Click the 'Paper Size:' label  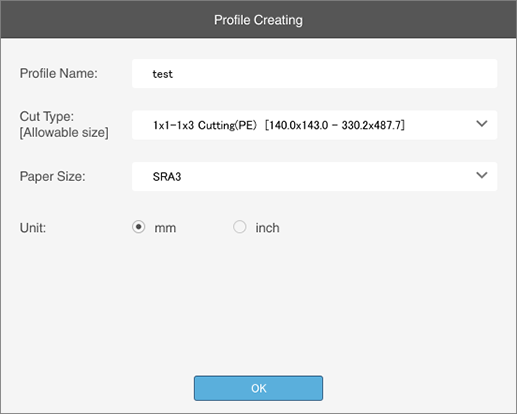(x=53, y=176)
